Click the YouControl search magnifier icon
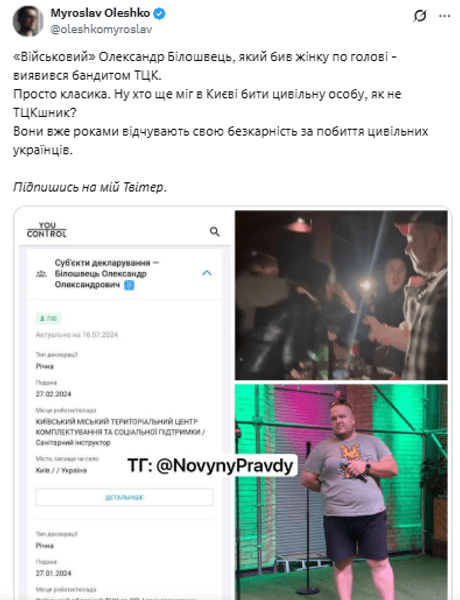 [215, 231]
